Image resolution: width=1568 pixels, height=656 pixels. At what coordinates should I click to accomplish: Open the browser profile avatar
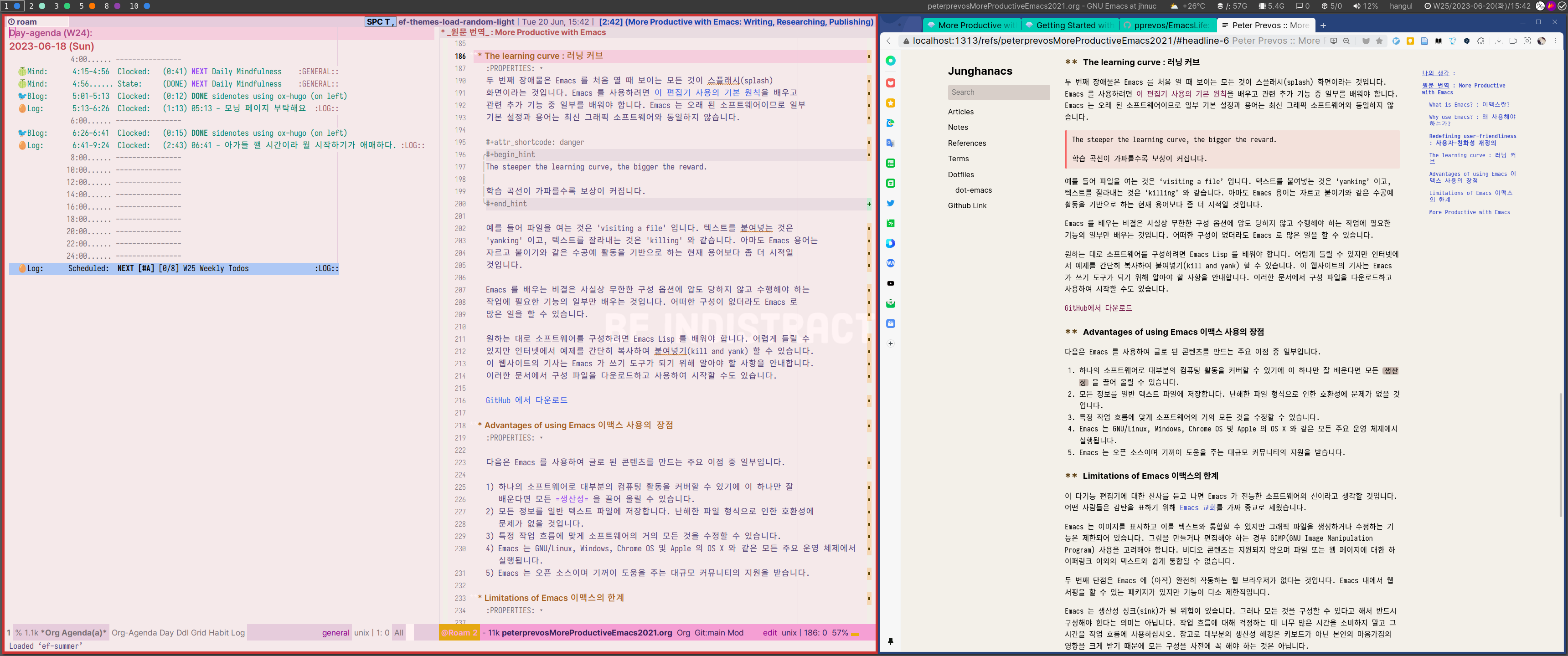pyautogui.click(x=1541, y=41)
